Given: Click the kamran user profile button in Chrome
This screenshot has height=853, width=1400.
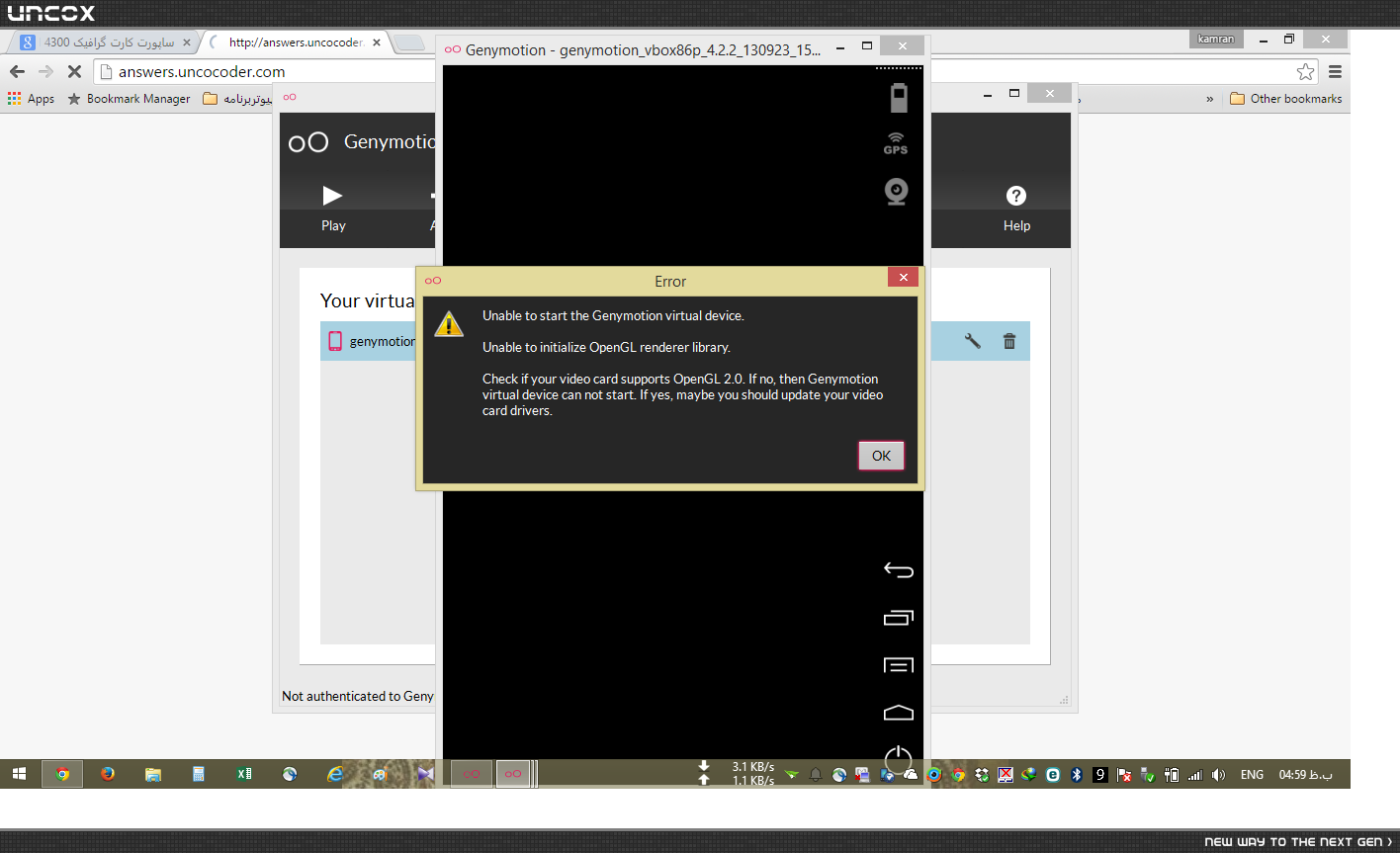Looking at the screenshot, I should 1216,40.
